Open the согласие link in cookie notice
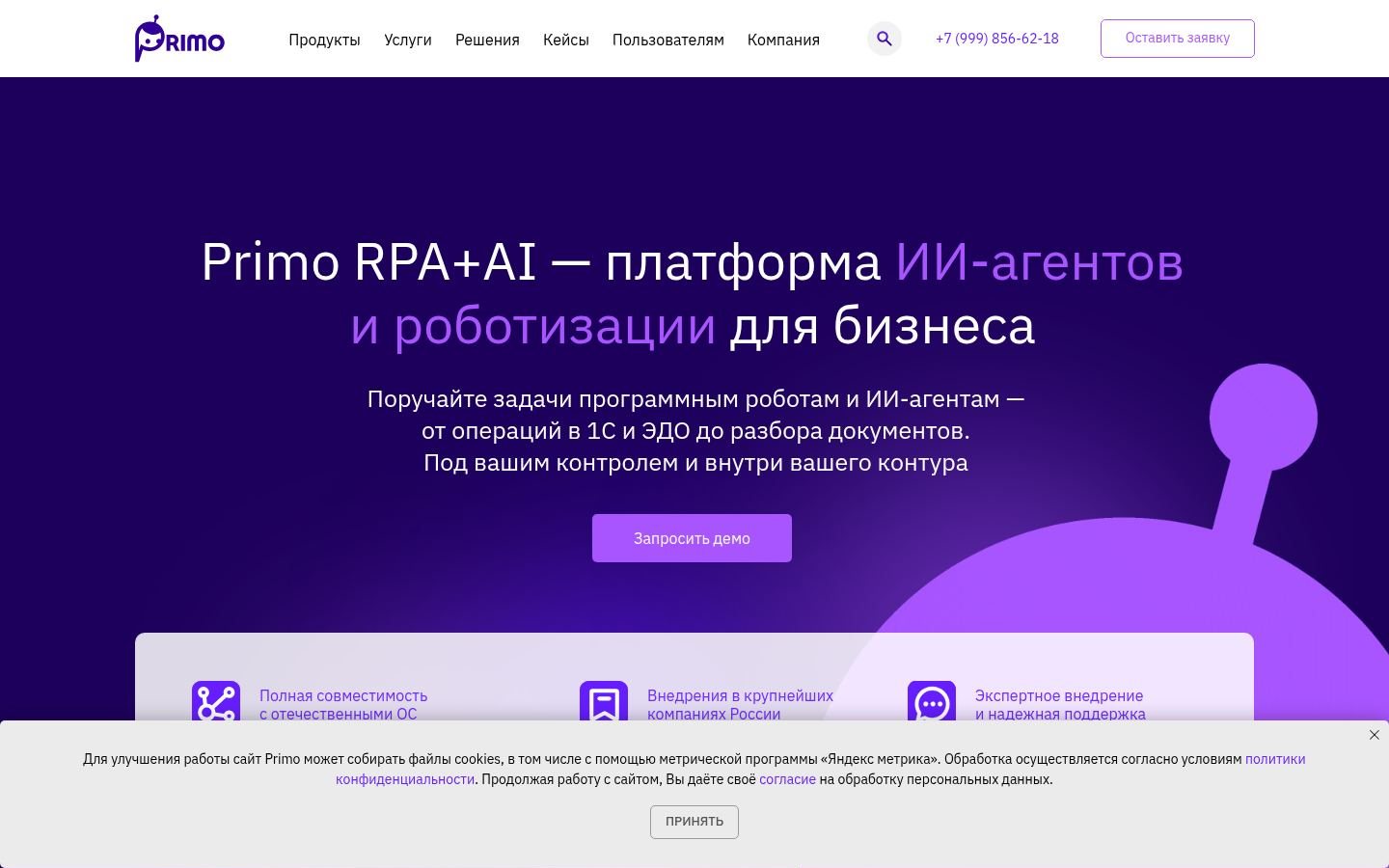Image resolution: width=1389 pixels, height=868 pixels. [x=787, y=779]
